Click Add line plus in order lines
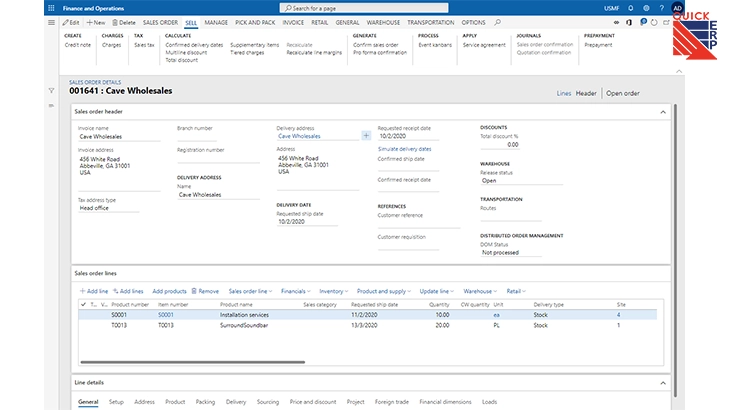This screenshot has height=410, width=729. [93, 291]
